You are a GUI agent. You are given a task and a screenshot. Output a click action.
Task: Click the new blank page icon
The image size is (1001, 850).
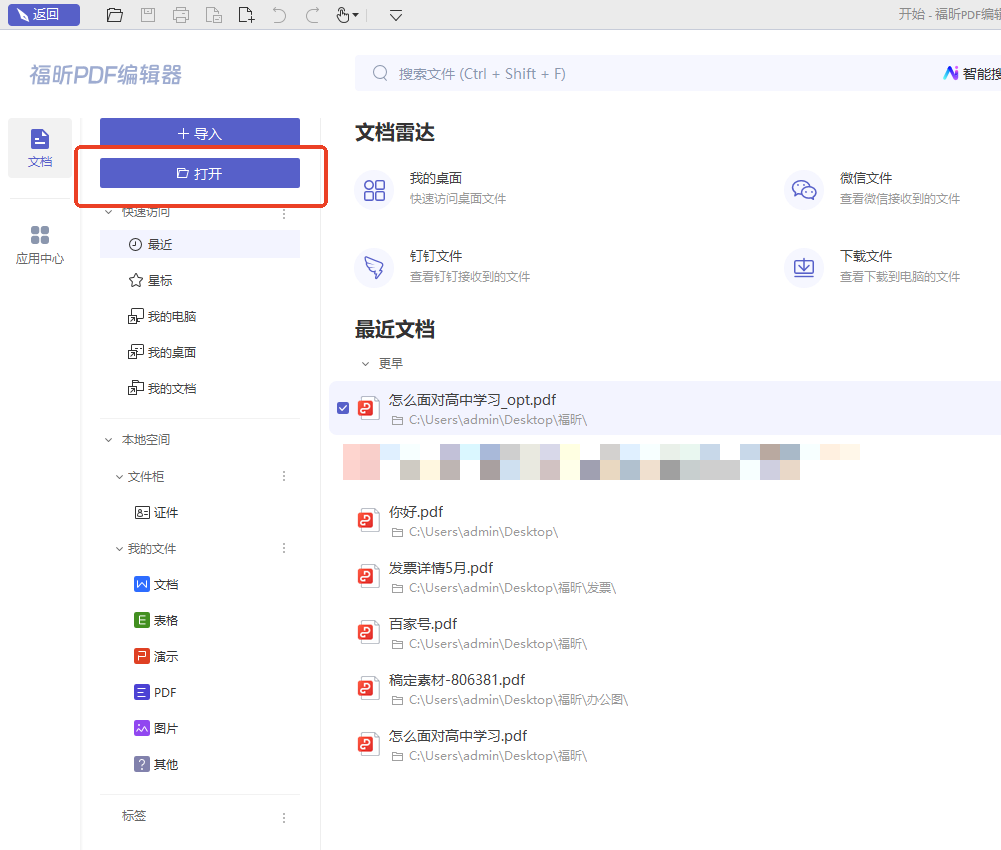point(246,15)
